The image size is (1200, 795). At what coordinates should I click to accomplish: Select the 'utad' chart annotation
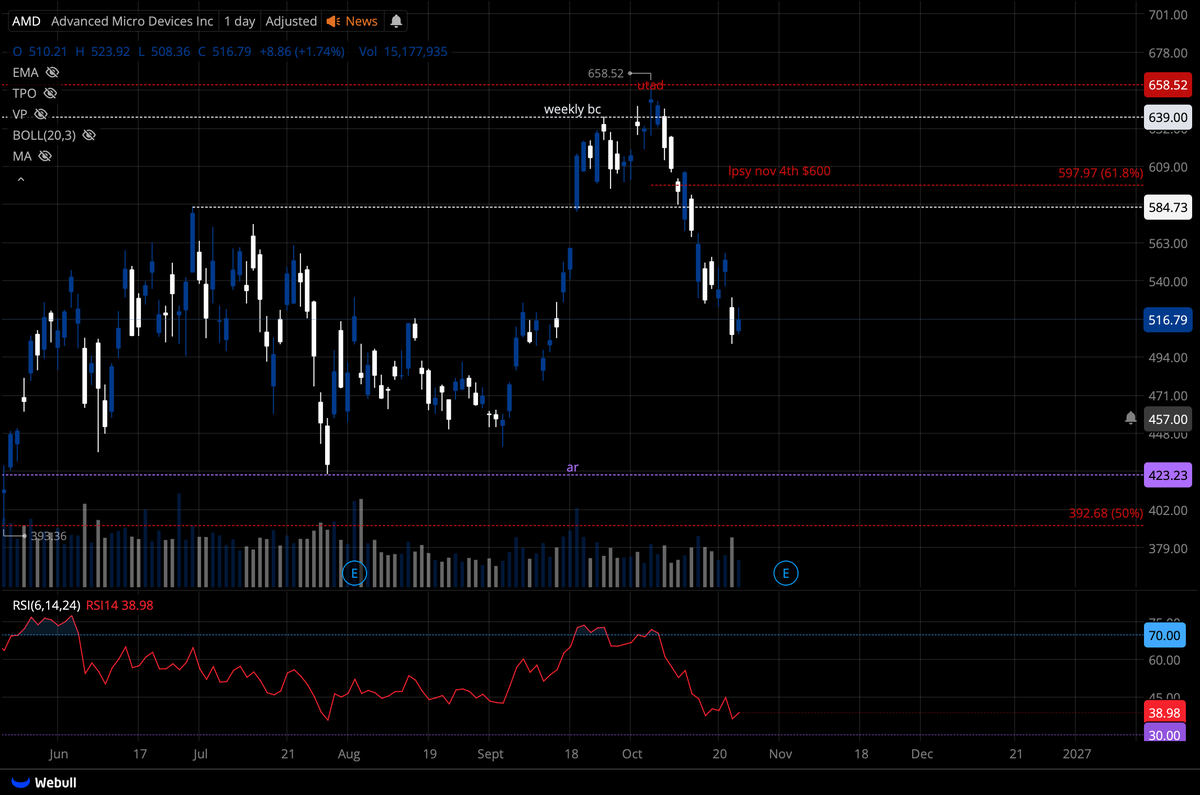651,87
